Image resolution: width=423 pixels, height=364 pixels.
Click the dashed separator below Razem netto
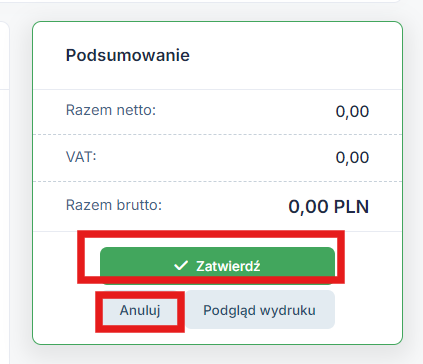[217, 135]
